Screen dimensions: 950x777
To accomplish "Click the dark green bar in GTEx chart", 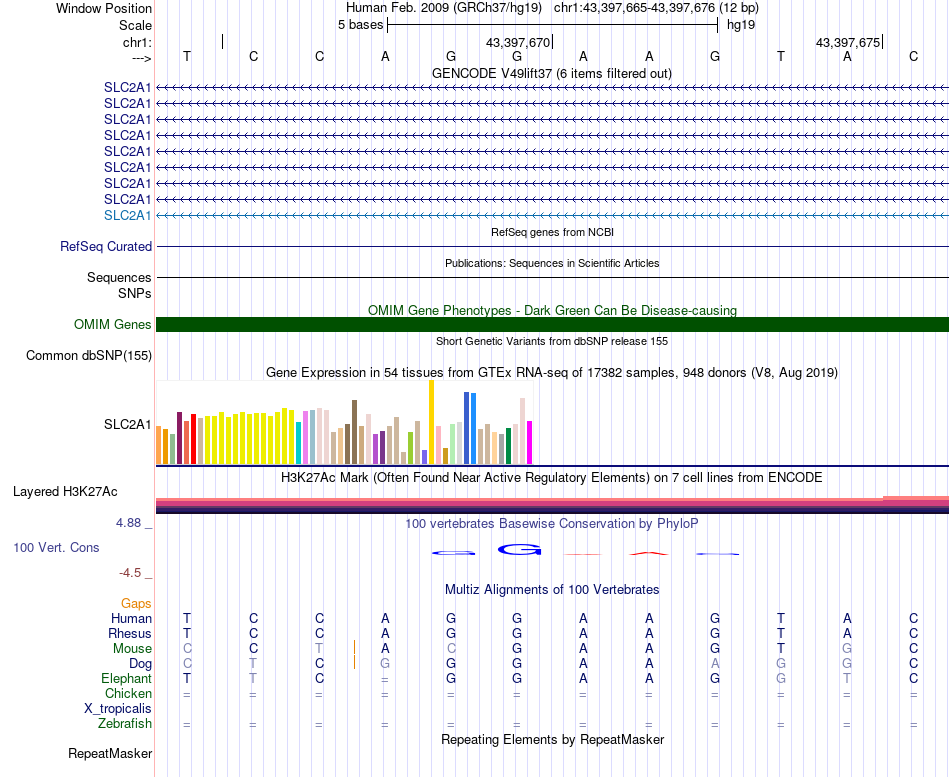I will tap(508, 446).
